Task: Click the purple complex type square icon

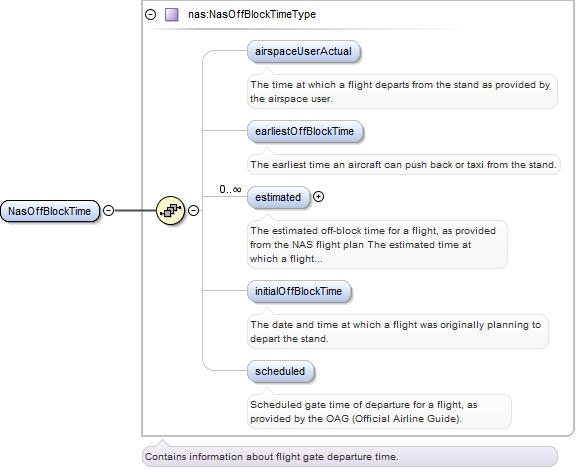Action: tap(172, 14)
